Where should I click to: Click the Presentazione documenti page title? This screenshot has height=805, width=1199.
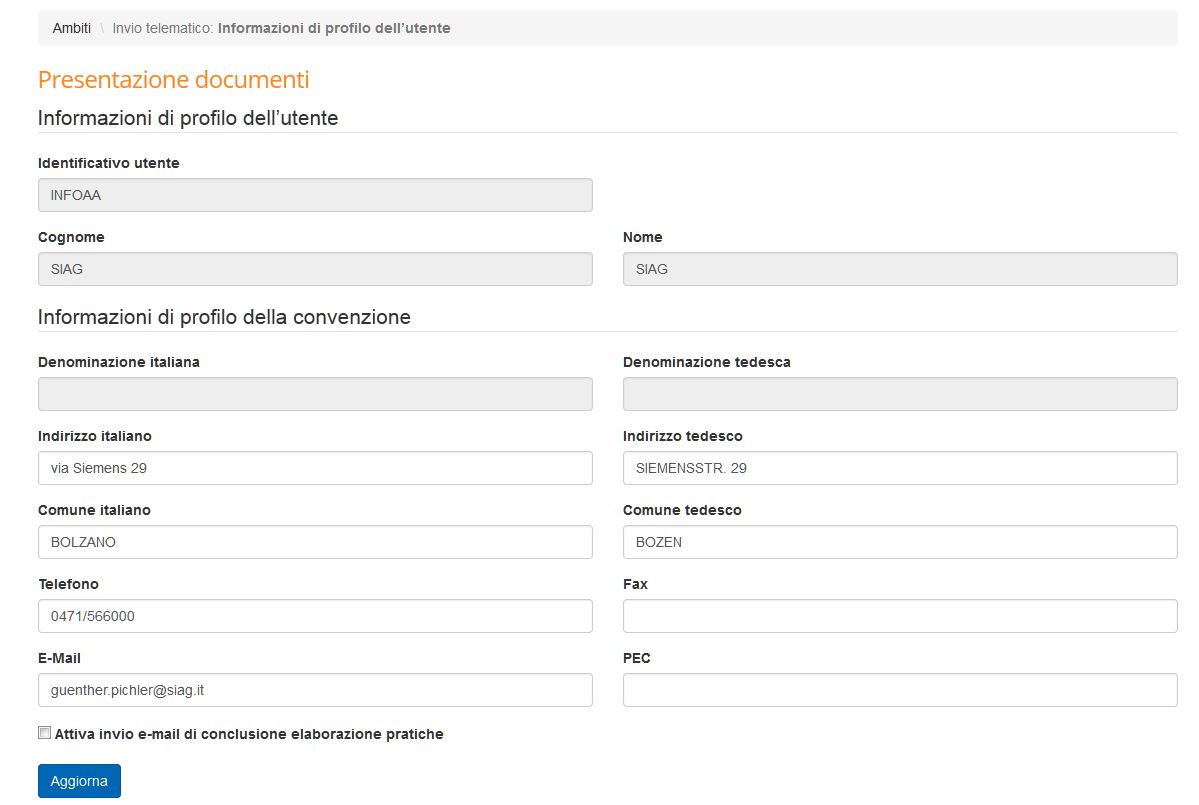click(x=173, y=80)
